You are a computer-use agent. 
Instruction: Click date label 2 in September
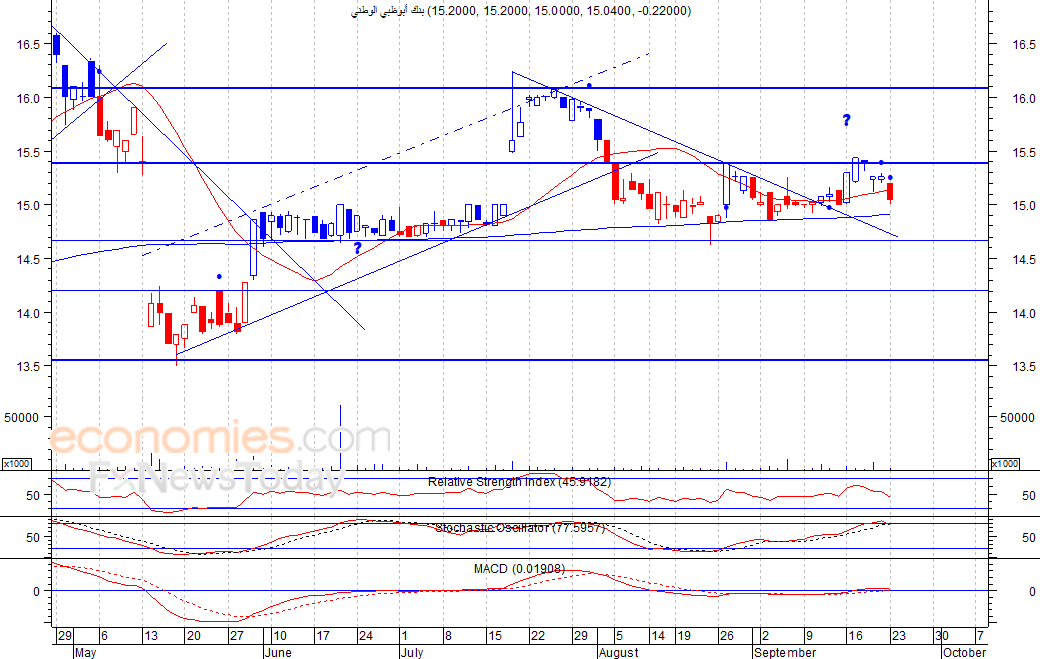click(765, 636)
